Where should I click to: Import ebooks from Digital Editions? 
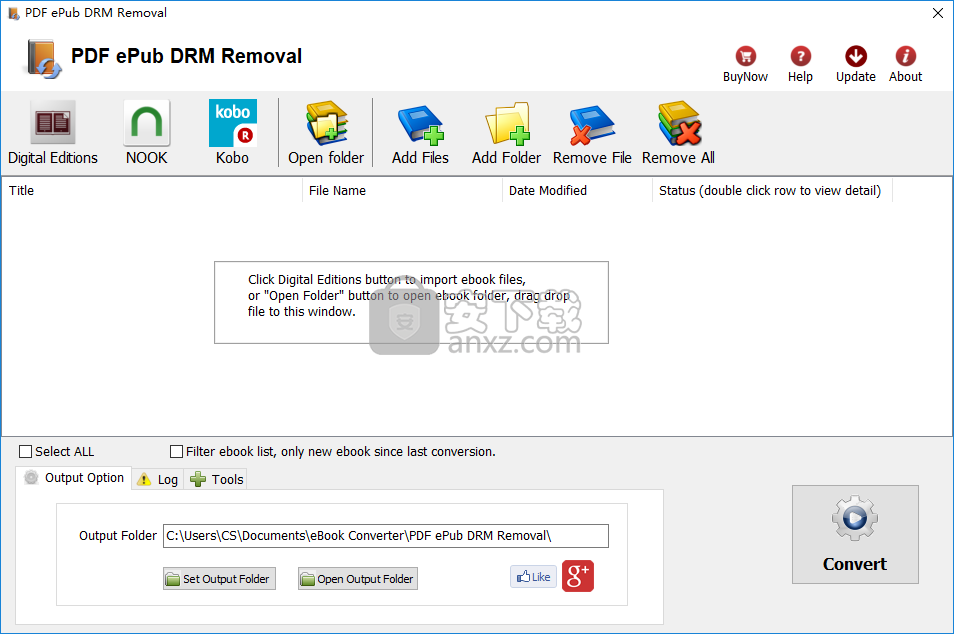[x=52, y=133]
